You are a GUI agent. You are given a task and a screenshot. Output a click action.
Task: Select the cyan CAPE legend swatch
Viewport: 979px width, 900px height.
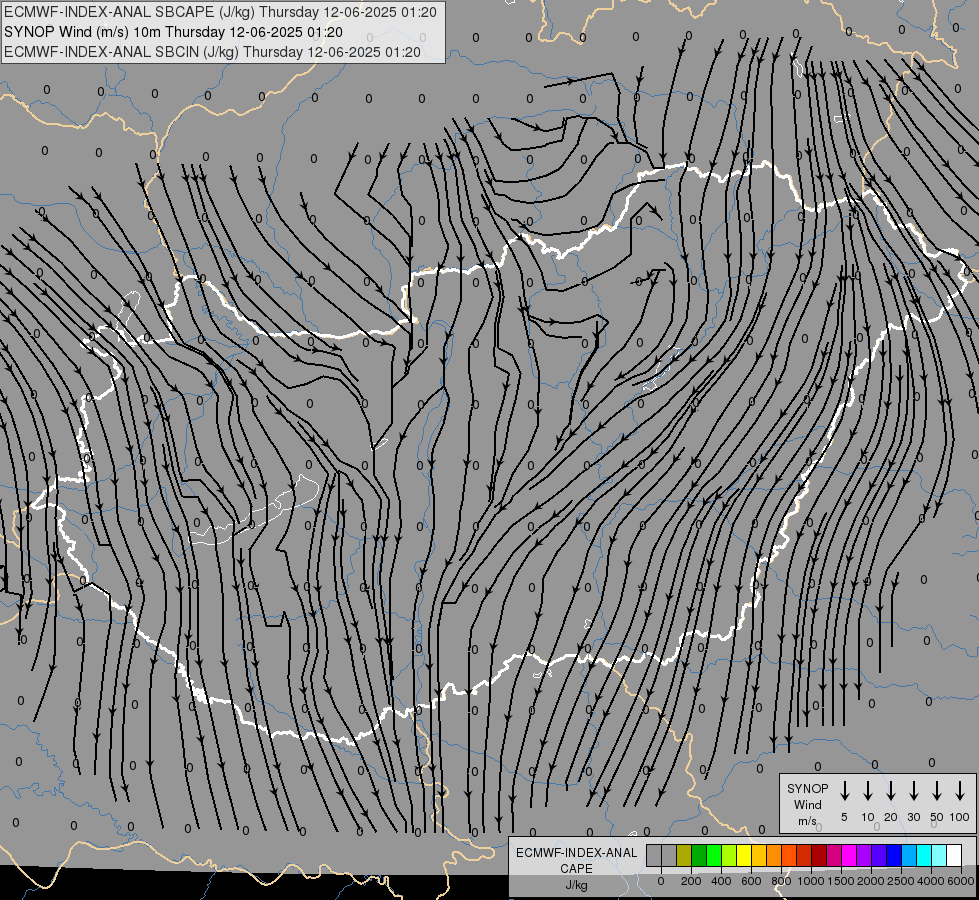tap(924, 855)
